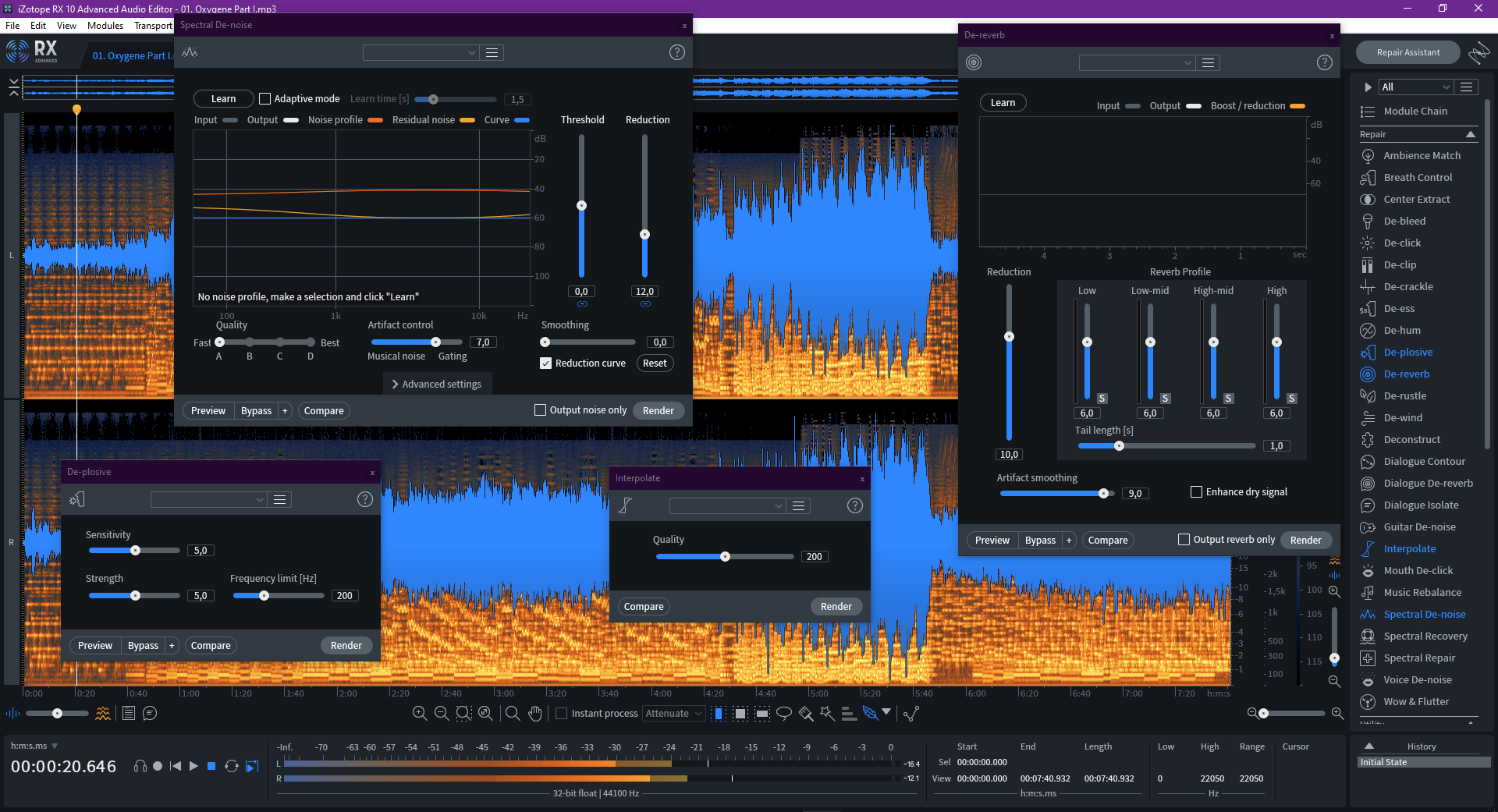This screenshot has width=1498, height=812.
Task: Click waveform icon left of opacity slider
Action: pos(12,713)
